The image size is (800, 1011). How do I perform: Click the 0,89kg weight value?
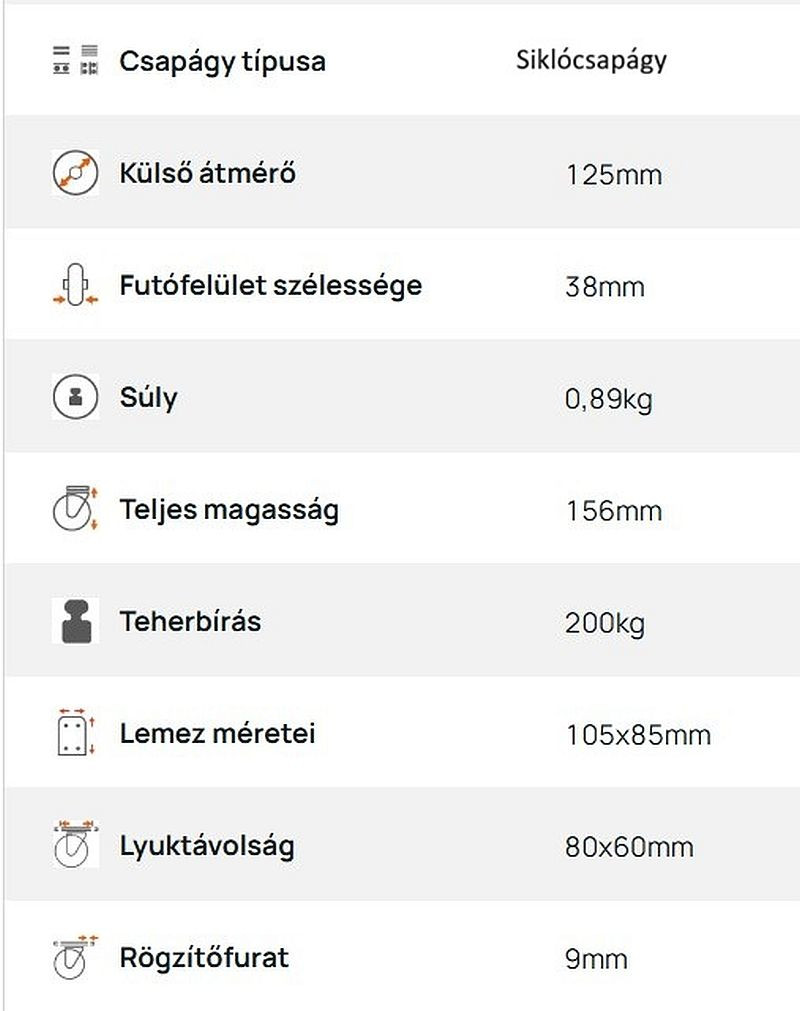pos(608,400)
